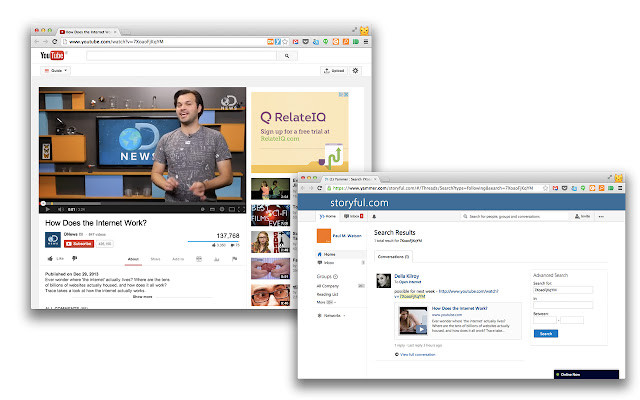This screenshot has width=640, height=400.
Task: Open Chrome menu in YouTube window
Action: point(366,42)
